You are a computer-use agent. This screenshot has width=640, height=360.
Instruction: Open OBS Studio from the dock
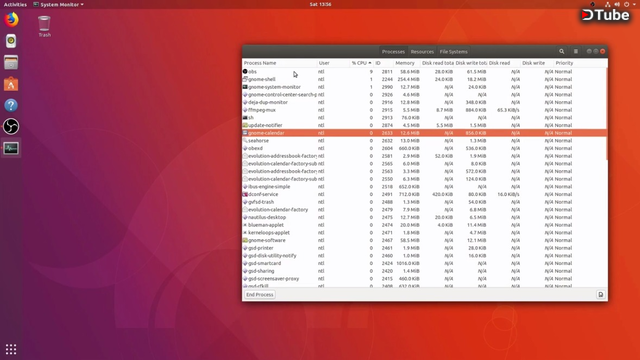(11, 127)
